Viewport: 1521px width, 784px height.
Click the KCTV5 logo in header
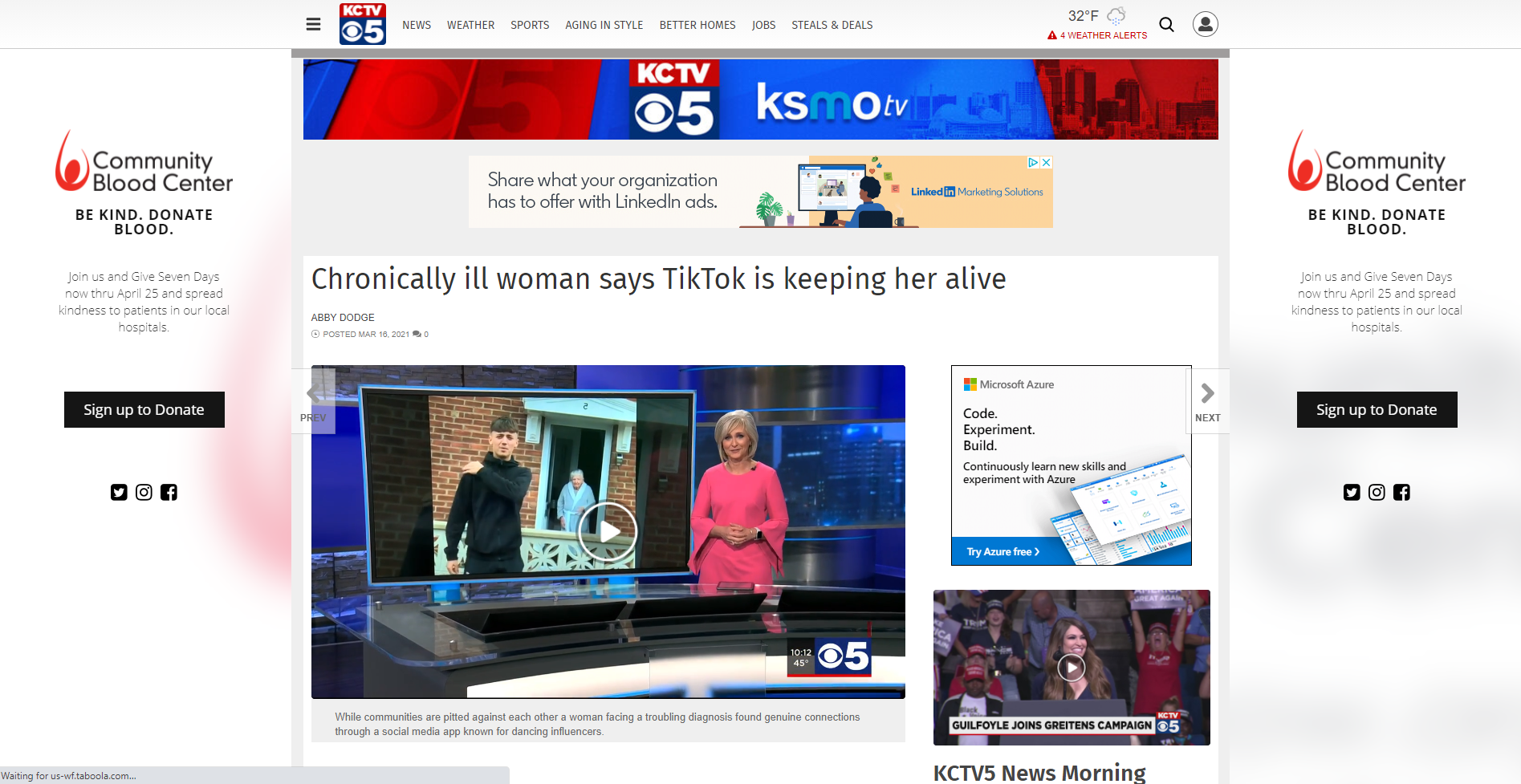(363, 24)
